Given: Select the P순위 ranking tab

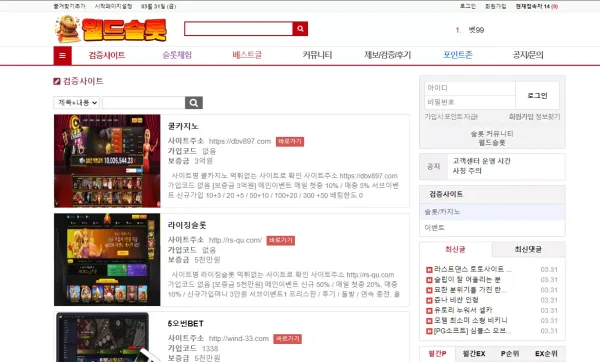Looking at the screenshot, I should [510, 354].
